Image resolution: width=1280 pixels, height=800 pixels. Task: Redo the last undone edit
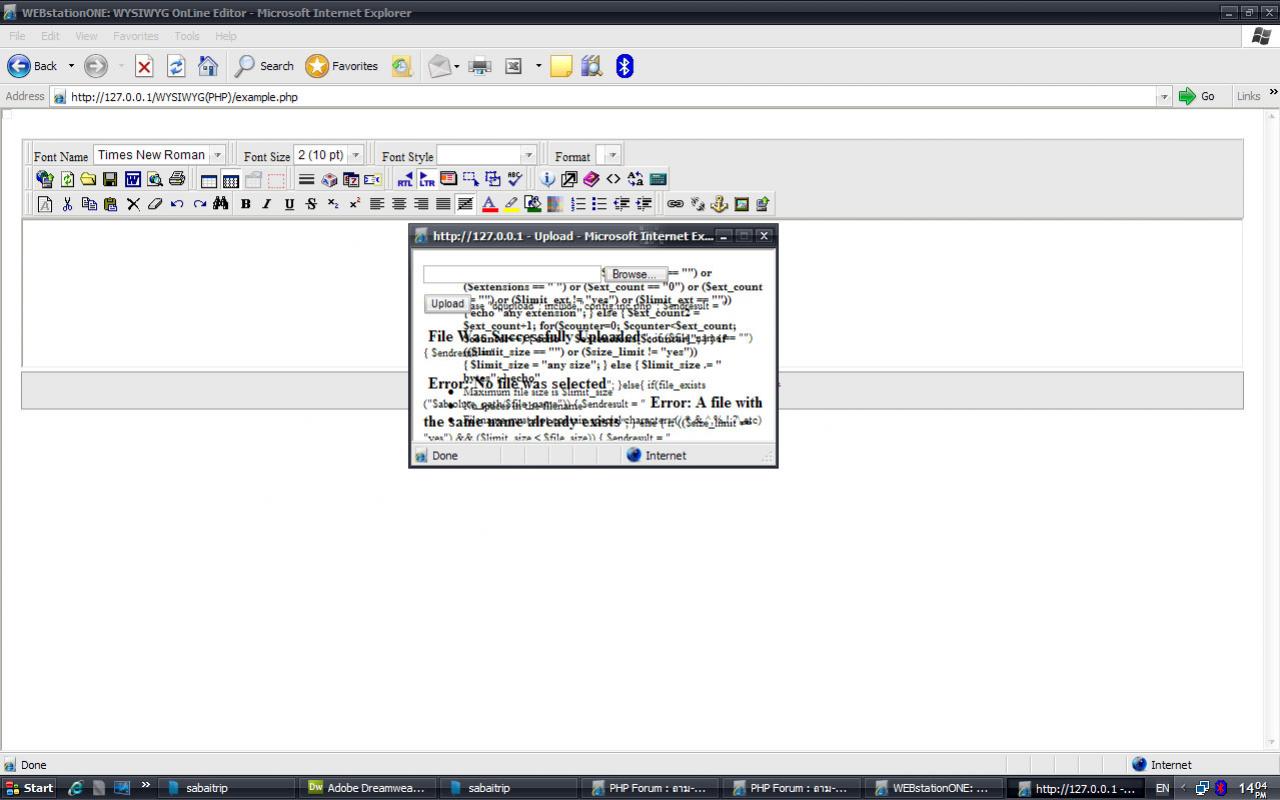pos(199,204)
